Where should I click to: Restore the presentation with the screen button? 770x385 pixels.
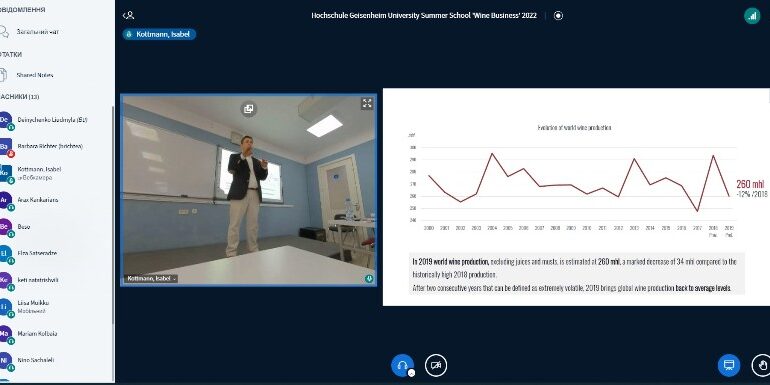click(x=729, y=365)
